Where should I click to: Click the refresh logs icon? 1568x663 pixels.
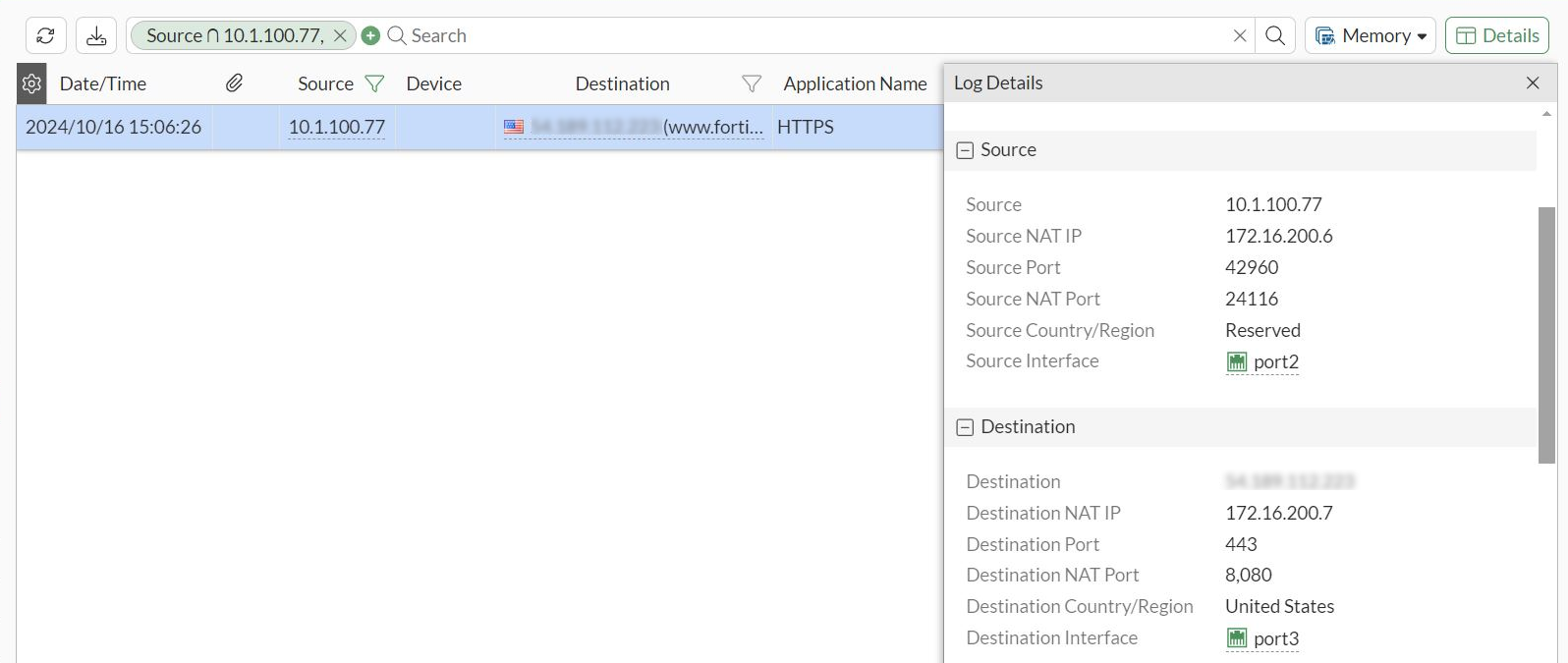coord(45,36)
